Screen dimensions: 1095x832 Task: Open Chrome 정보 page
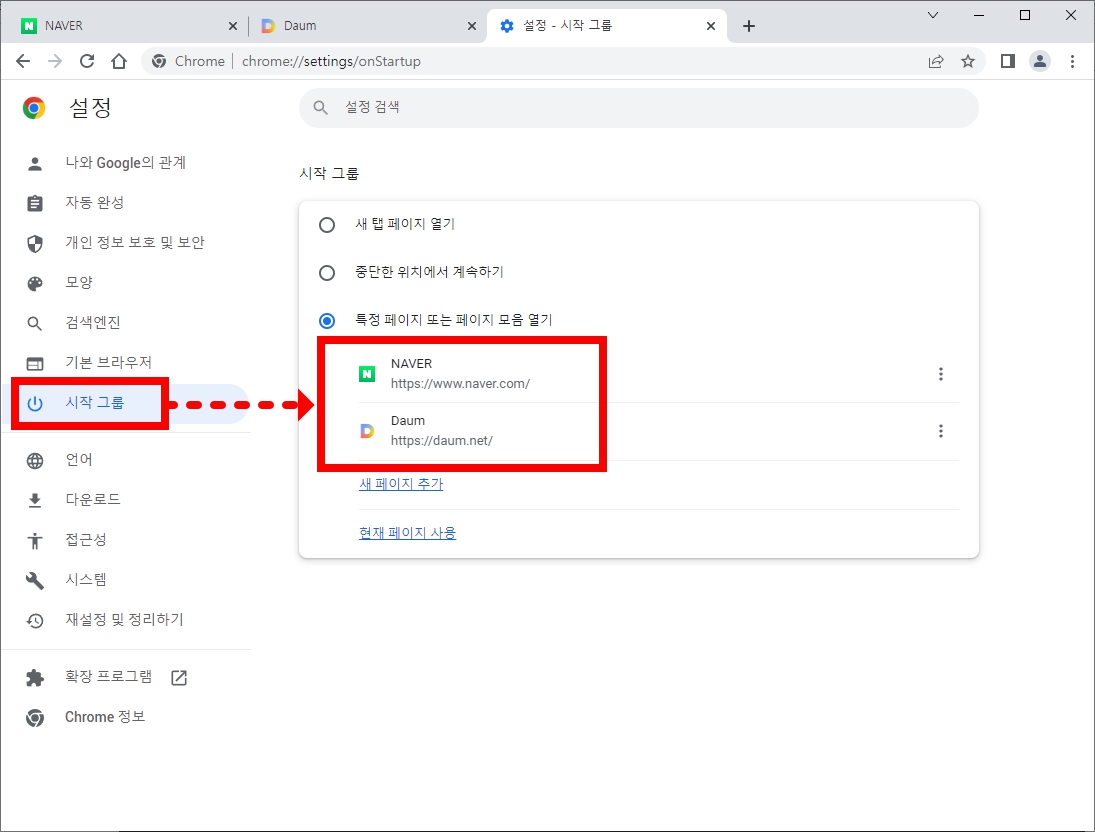pos(126,717)
